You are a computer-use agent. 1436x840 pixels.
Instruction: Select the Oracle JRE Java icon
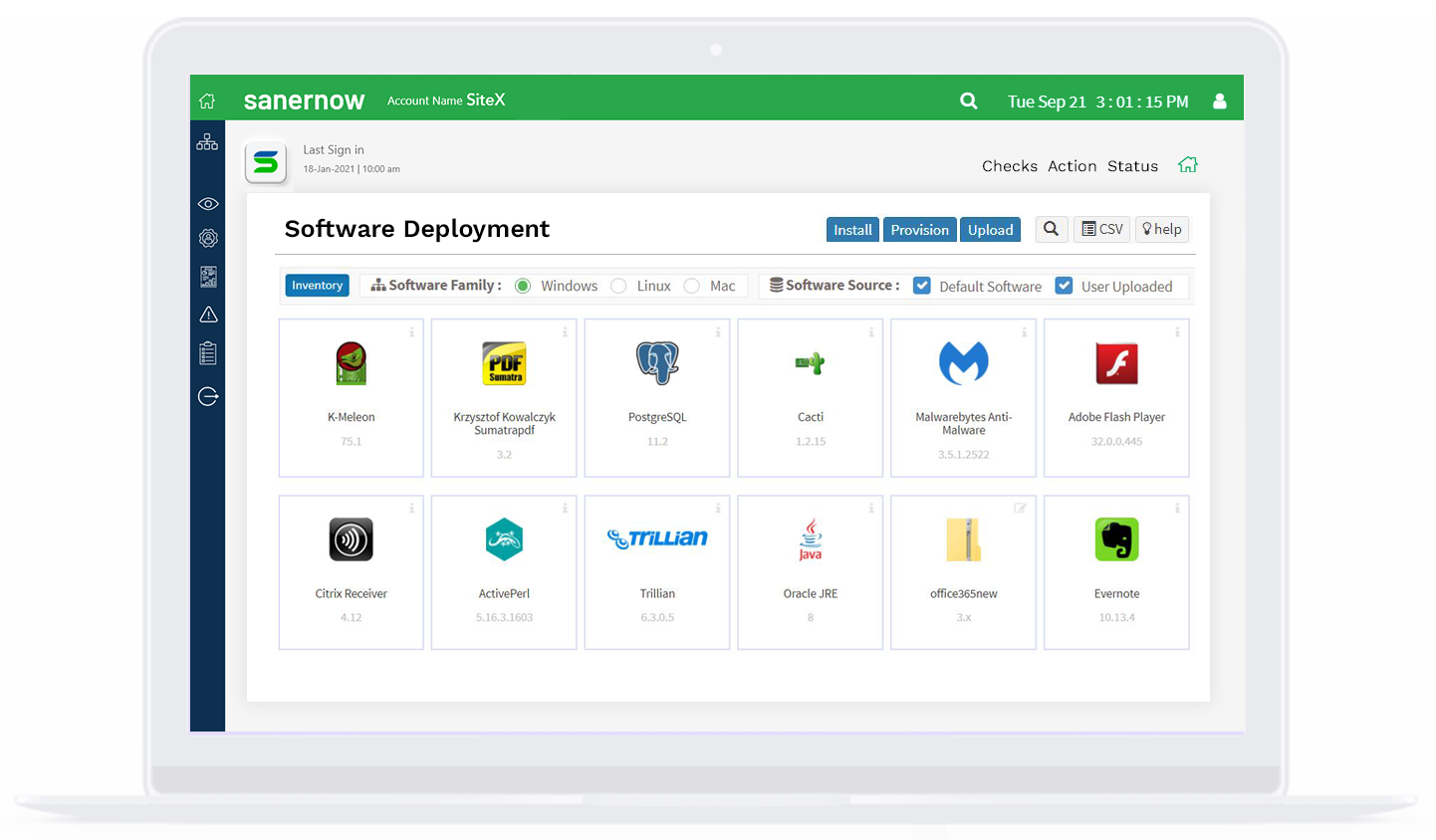click(811, 539)
